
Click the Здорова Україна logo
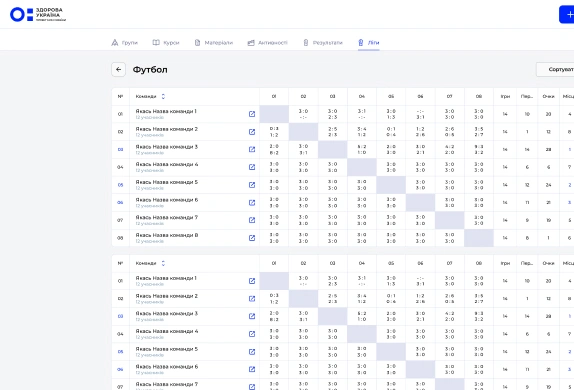point(38,14)
